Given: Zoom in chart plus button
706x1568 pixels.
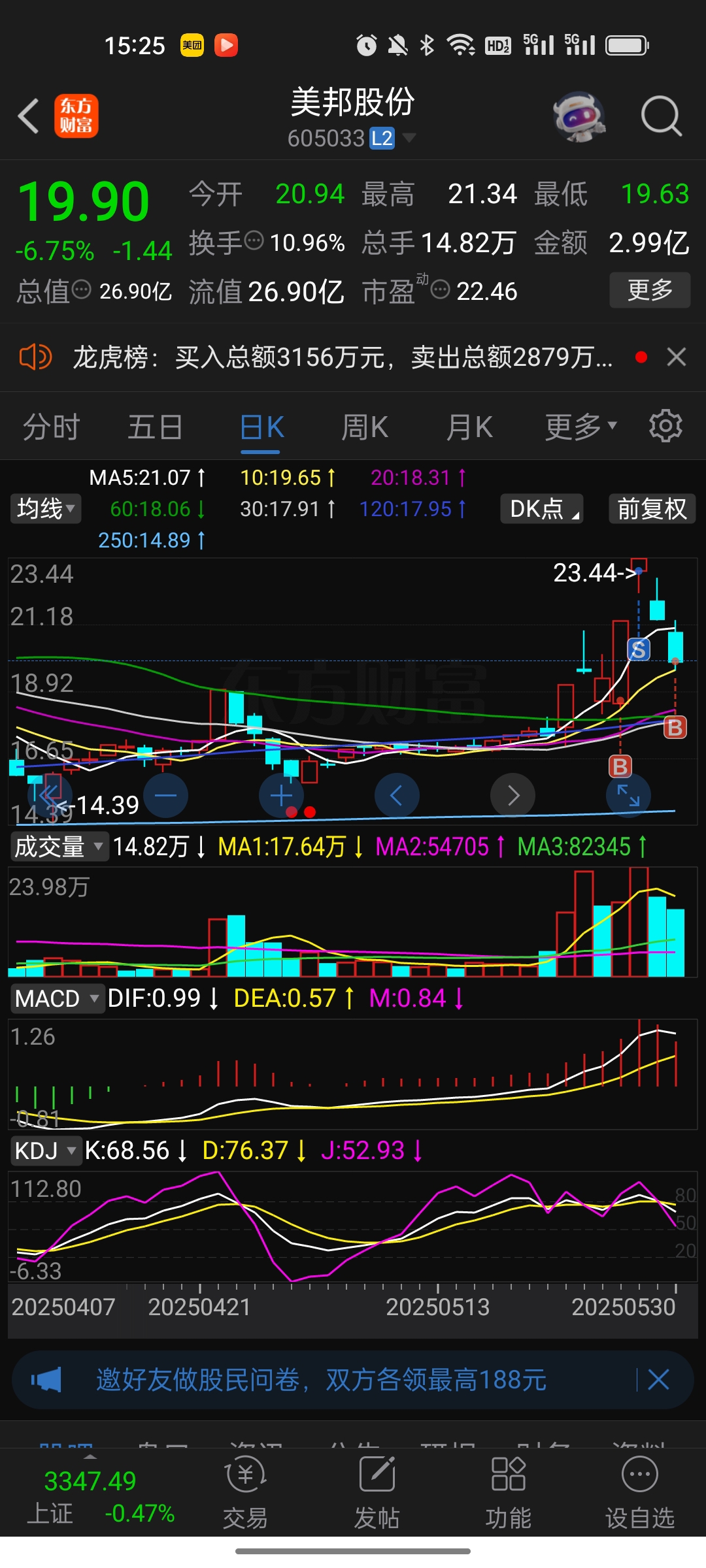Looking at the screenshot, I should click(x=281, y=796).
